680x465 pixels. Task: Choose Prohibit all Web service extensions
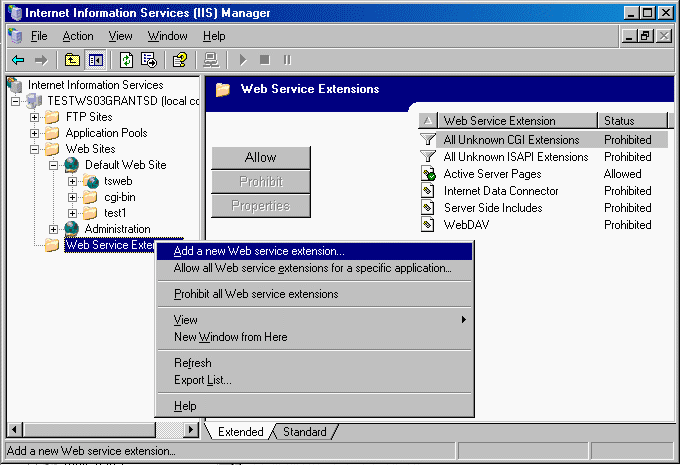[314, 294]
